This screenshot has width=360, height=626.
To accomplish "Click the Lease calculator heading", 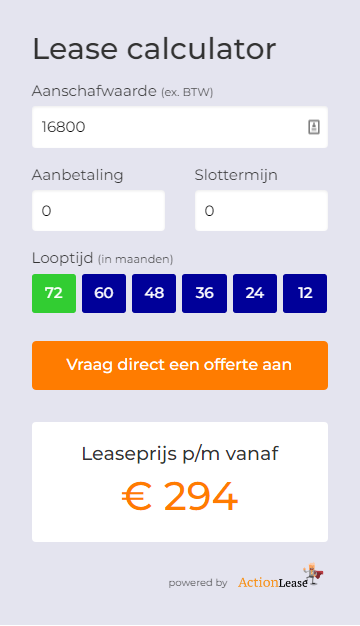I will pyautogui.click(x=154, y=49).
